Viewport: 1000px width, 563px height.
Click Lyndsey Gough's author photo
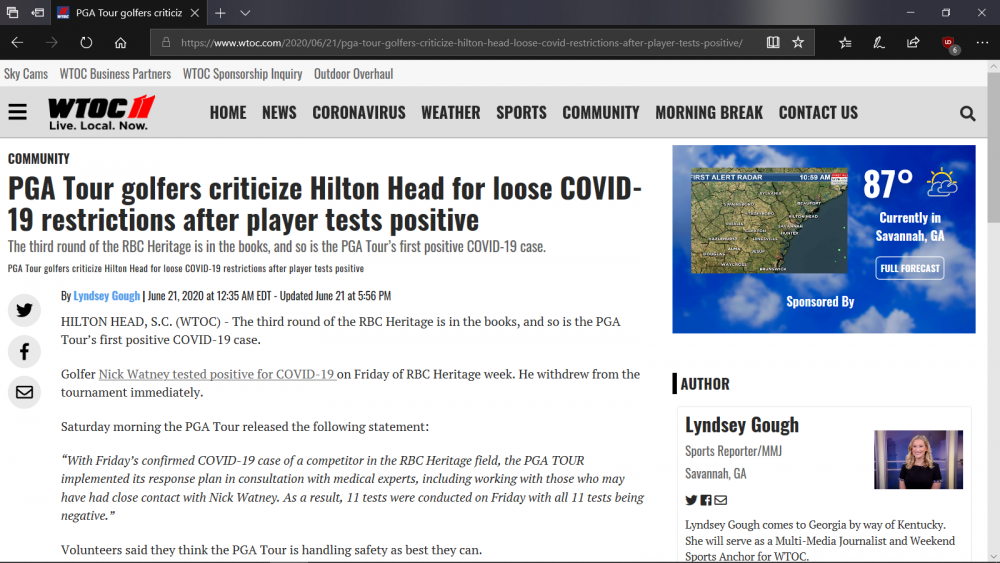click(x=918, y=459)
